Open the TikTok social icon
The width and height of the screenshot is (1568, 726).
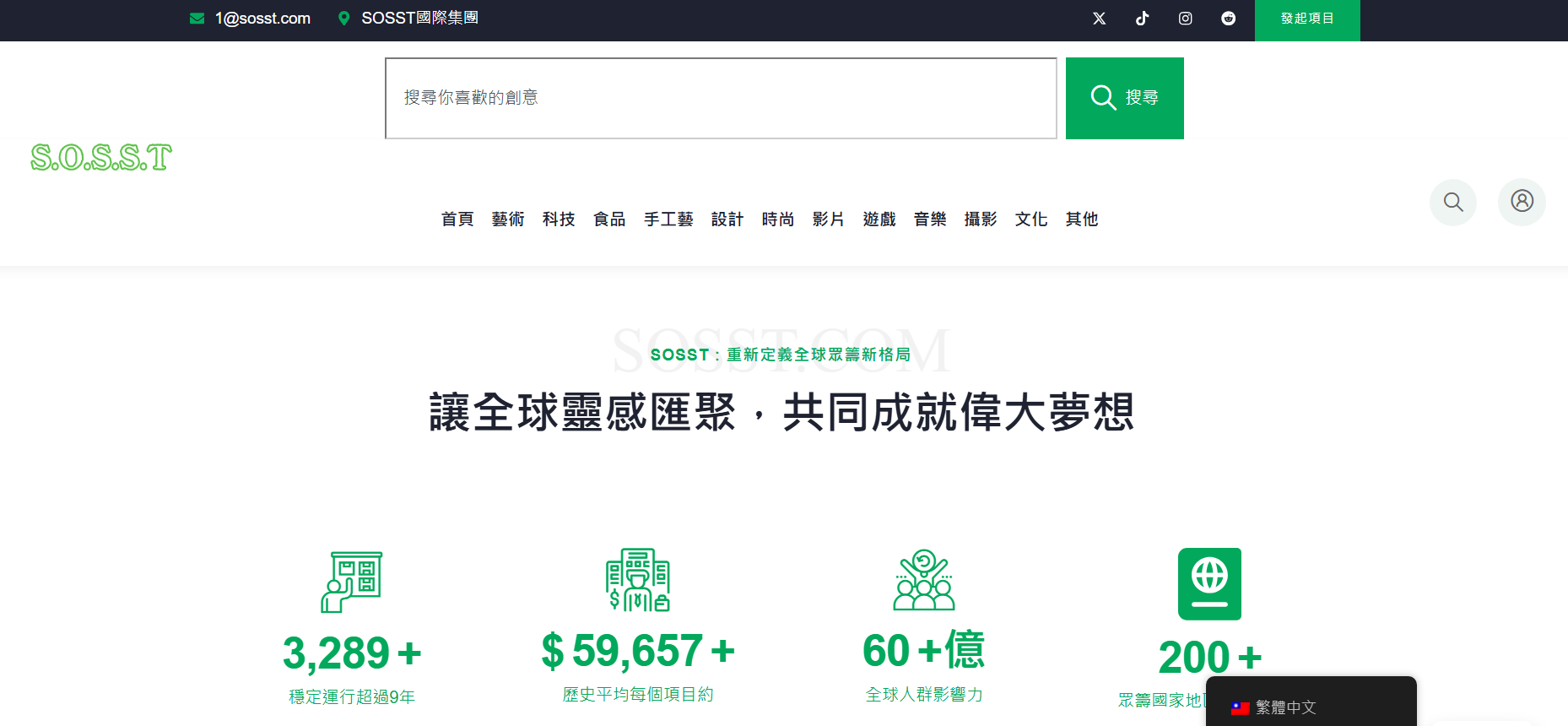point(1142,19)
